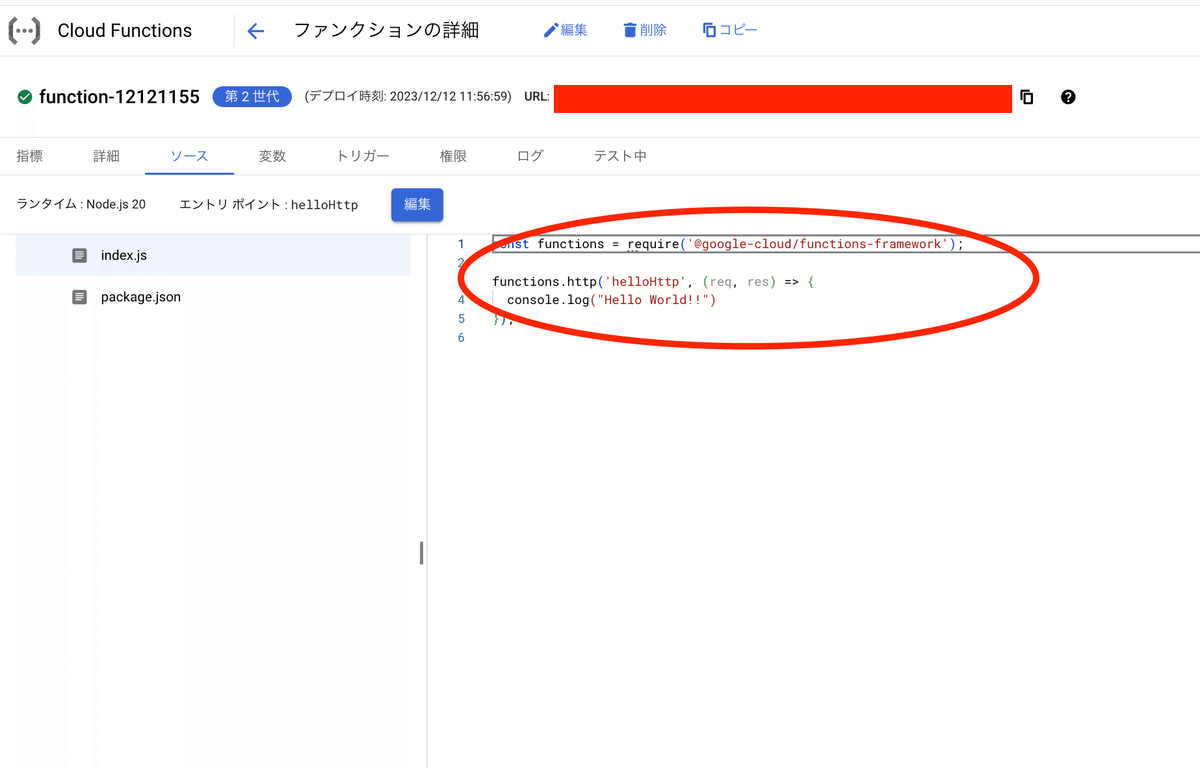Click the index.js file icon
The image size is (1200, 768).
pyautogui.click(x=80, y=255)
